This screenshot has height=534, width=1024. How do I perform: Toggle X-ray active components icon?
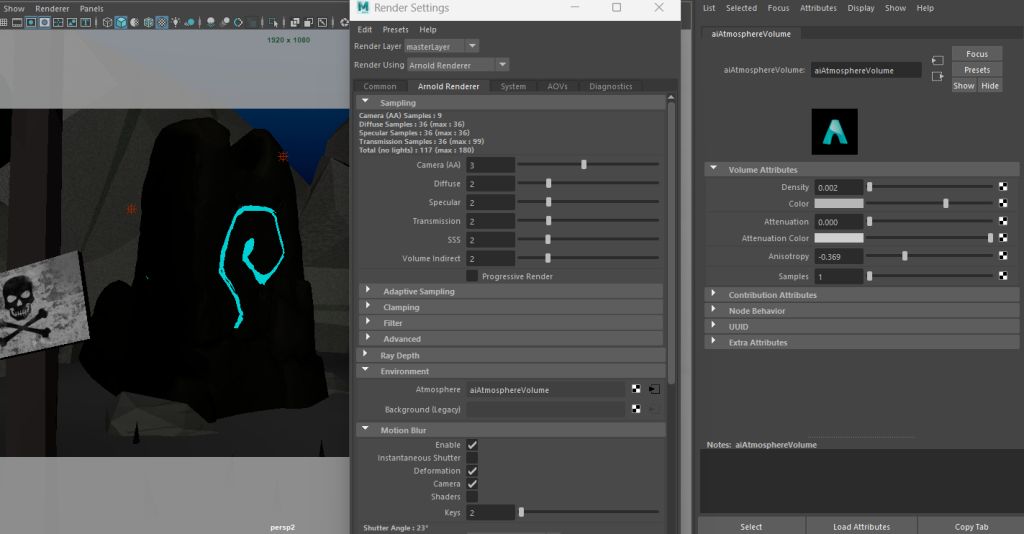click(x=309, y=22)
